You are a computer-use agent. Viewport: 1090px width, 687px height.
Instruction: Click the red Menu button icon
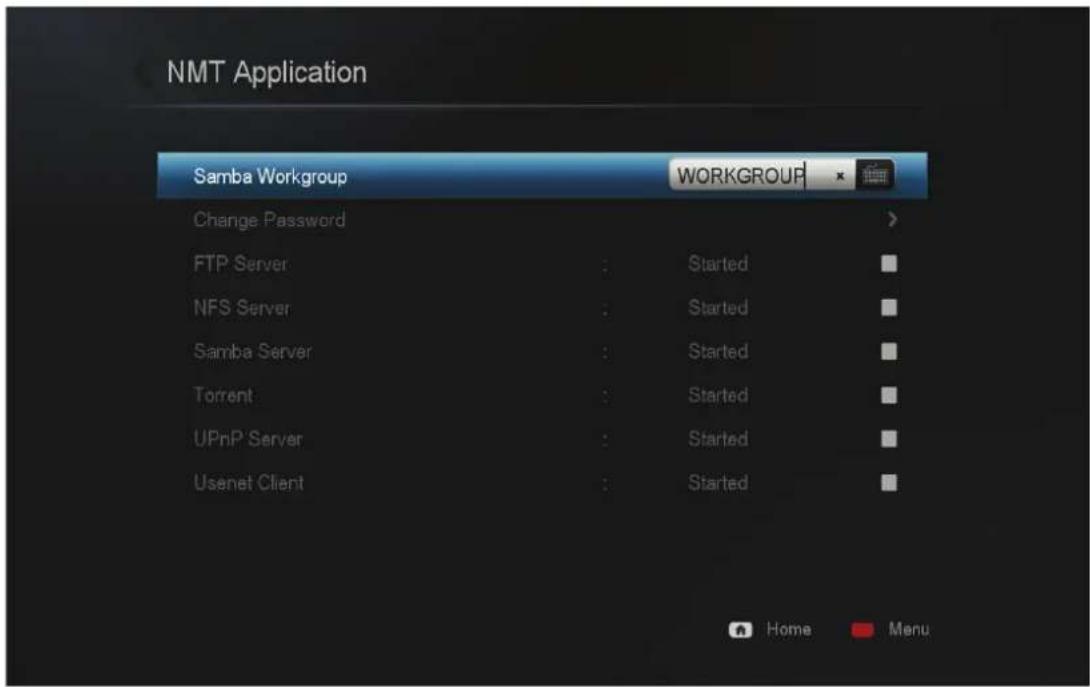click(863, 630)
